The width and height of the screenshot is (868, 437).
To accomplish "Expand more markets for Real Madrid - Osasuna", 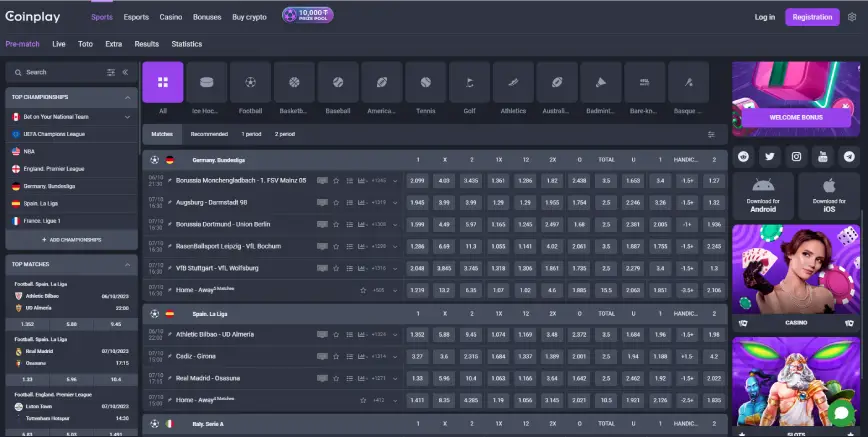I will (x=395, y=379).
